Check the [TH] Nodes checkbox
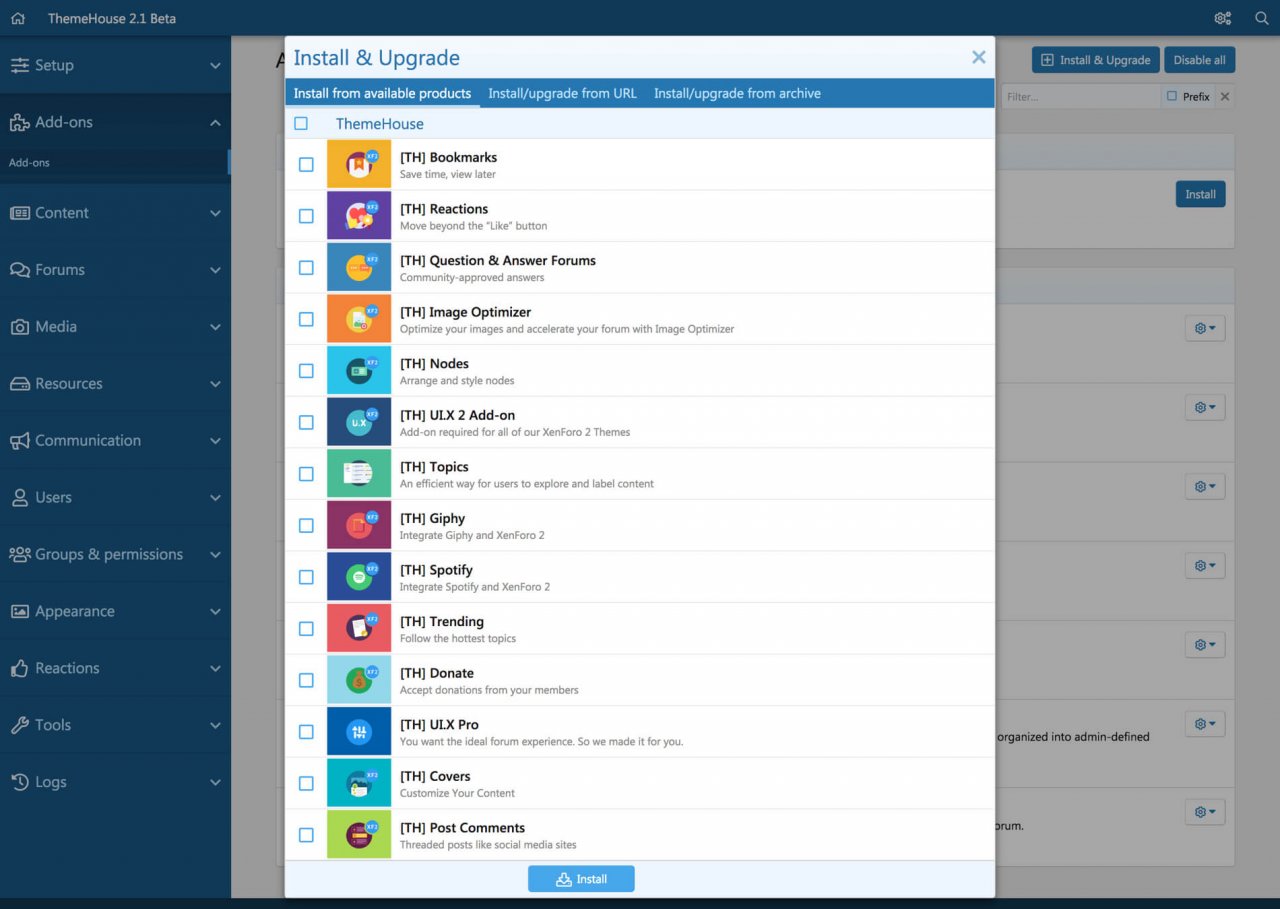This screenshot has width=1280, height=909. (x=306, y=371)
